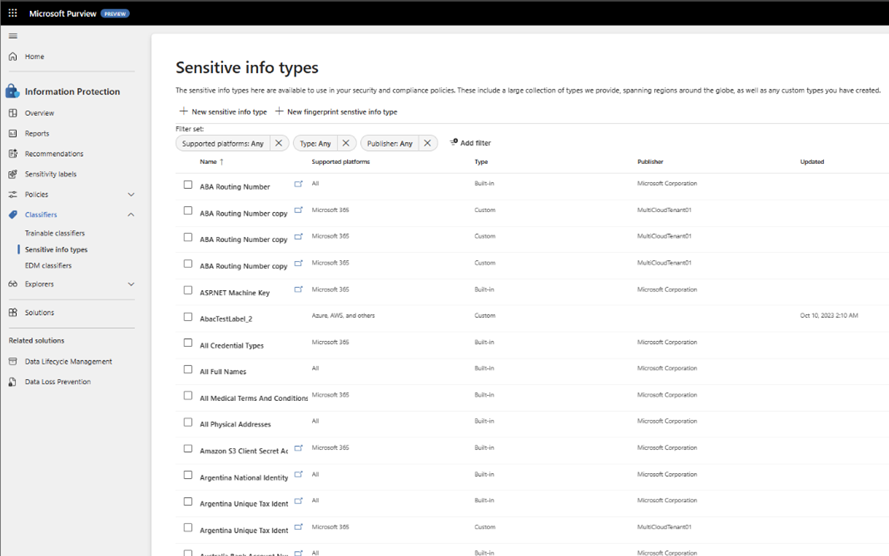The height and width of the screenshot is (556, 889).
Task: Click the Microsoft Purview title
Action: tap(62, 14)
